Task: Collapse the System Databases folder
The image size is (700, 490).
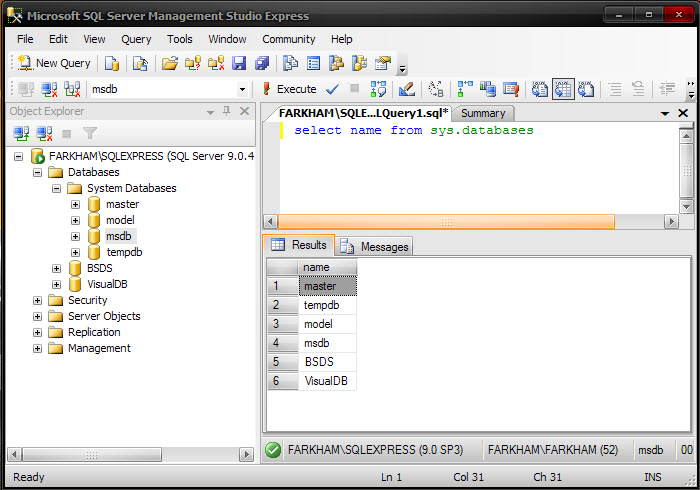Action: tap(56, 189)
